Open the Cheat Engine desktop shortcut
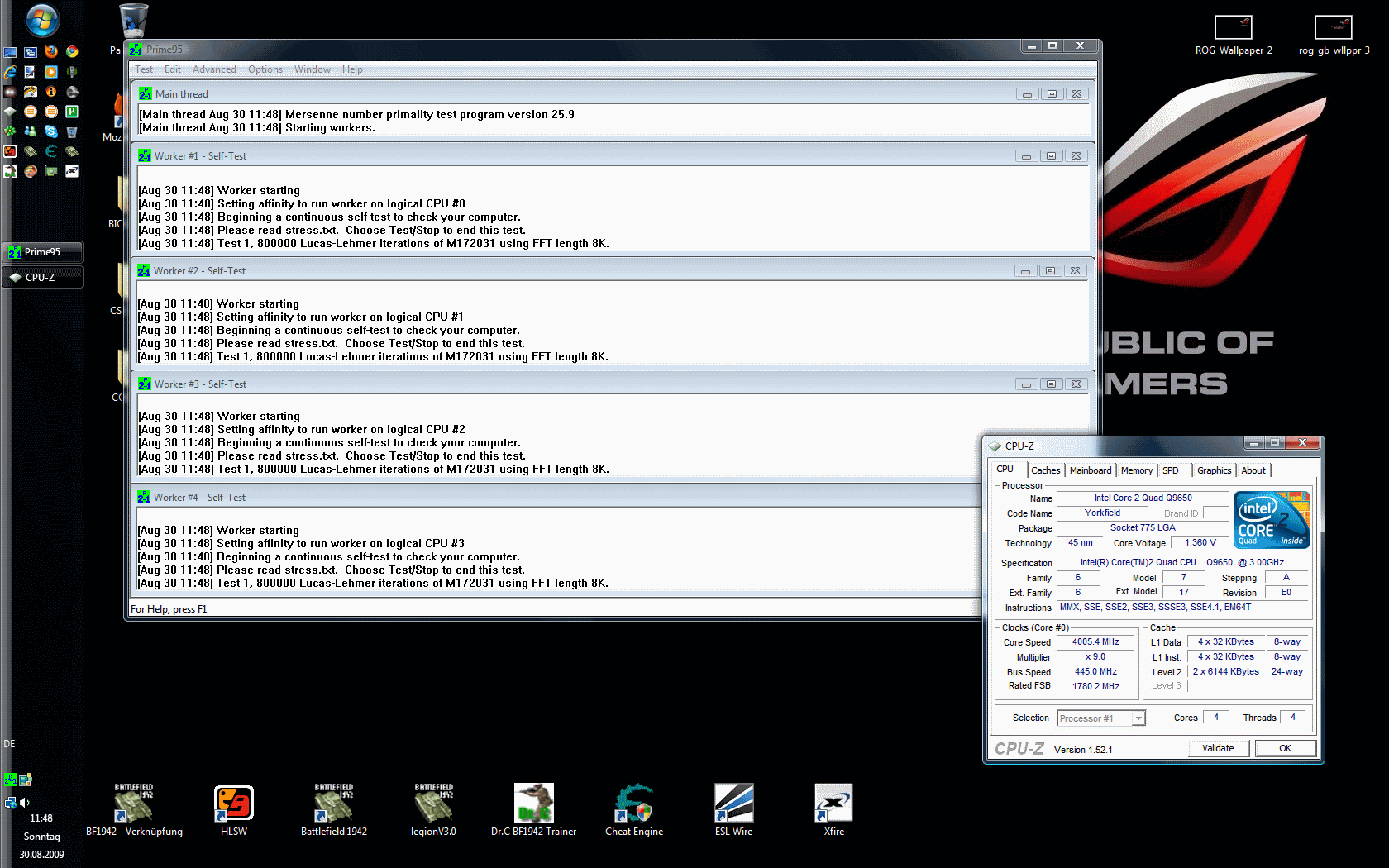Screen dimensions: 1389x868 point(634,810)
